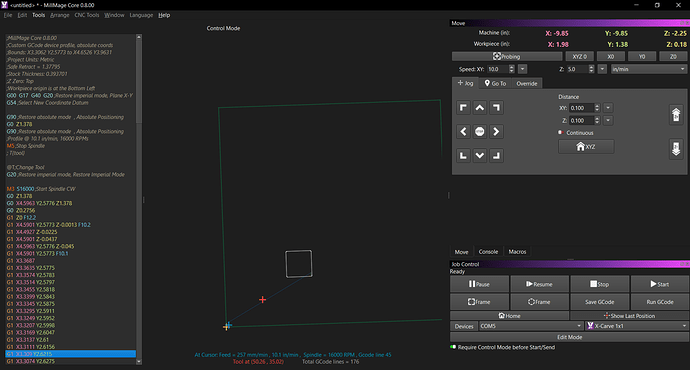Open the CNC Tools menu
Image resolution: width=690 pixels, height=370 pixels.
(87, 15)
